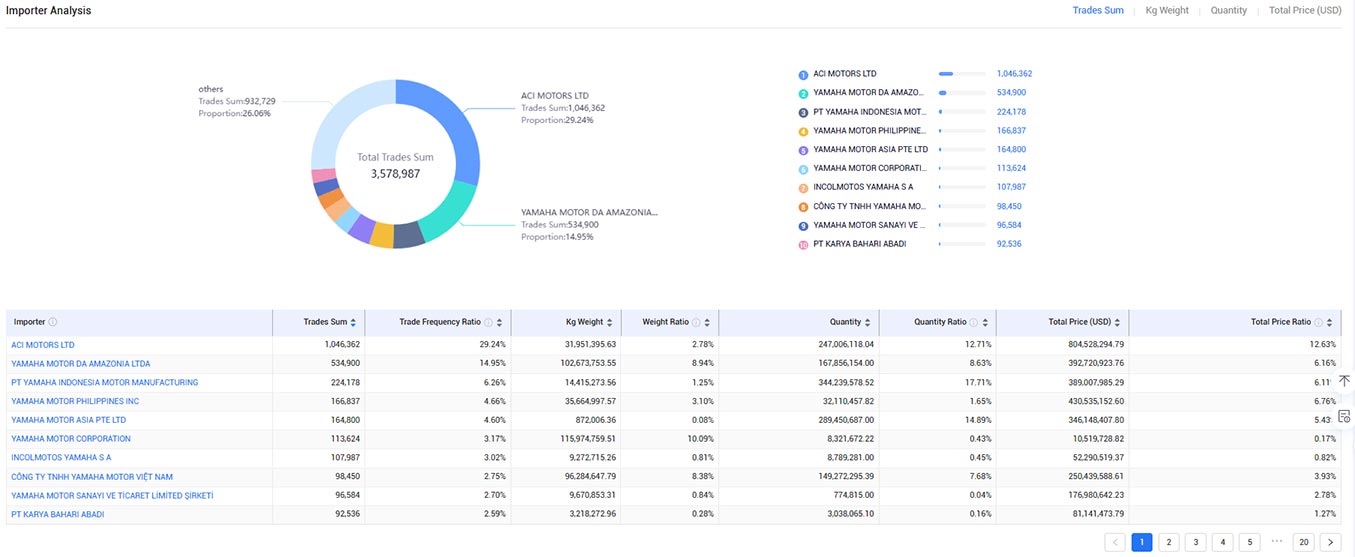1355x557 pixels.
Task: Switch to Trades Sum tab
Action: 1098,10
